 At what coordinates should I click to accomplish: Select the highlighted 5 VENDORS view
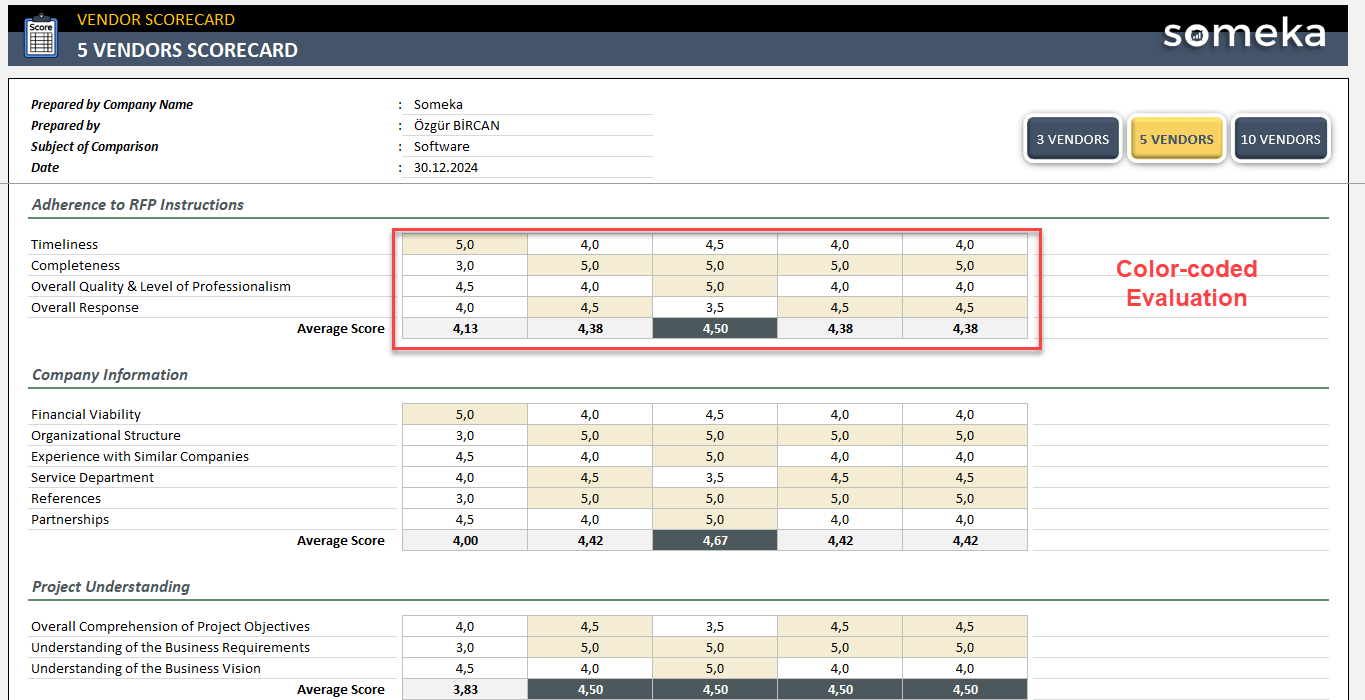(x=1177, y=138)
